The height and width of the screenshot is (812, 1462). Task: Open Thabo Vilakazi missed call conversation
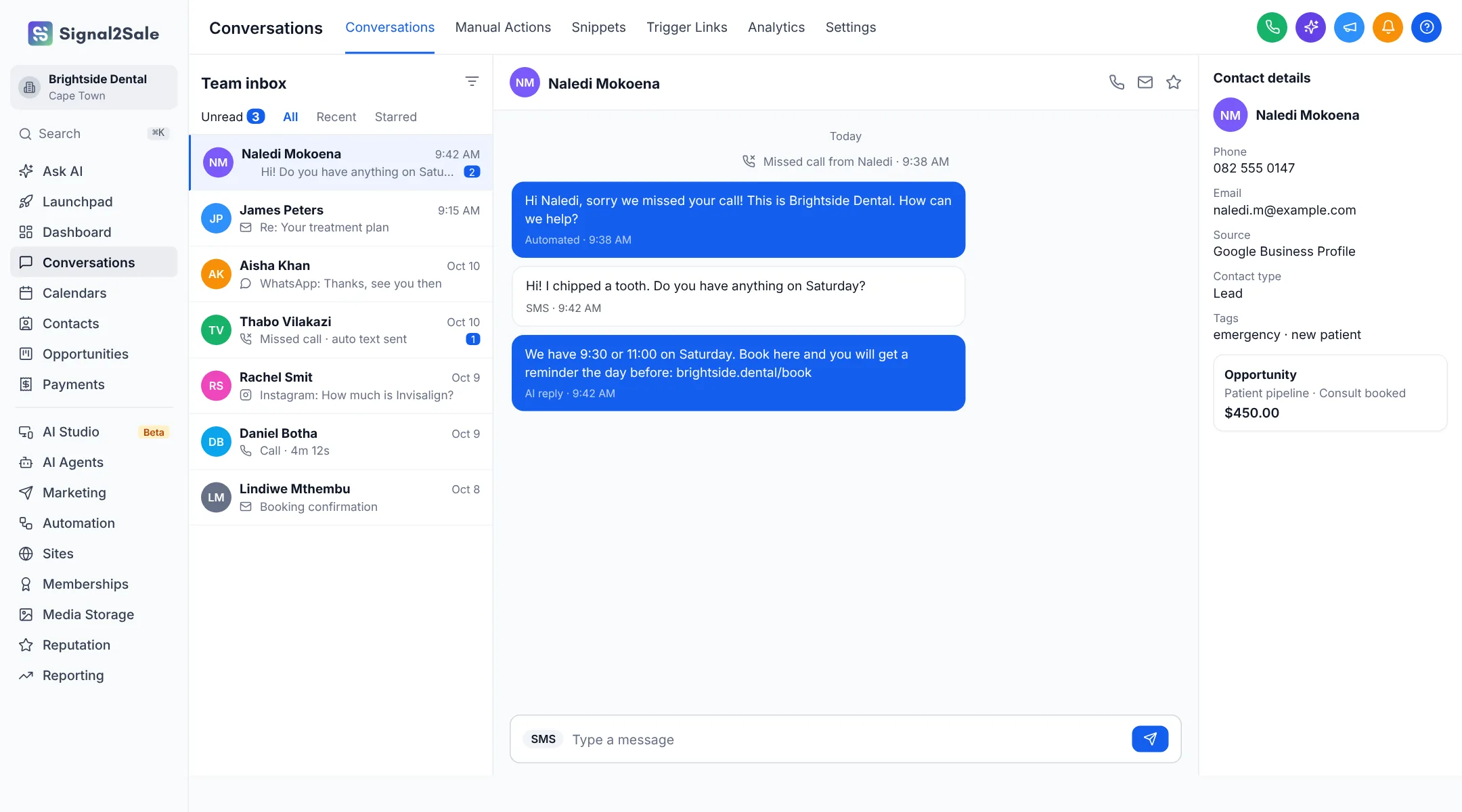coord(340,330)
